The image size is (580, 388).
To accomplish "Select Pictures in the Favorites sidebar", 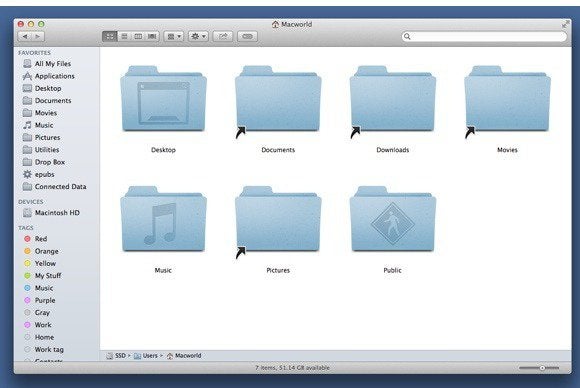I will (x=41, y=137).
